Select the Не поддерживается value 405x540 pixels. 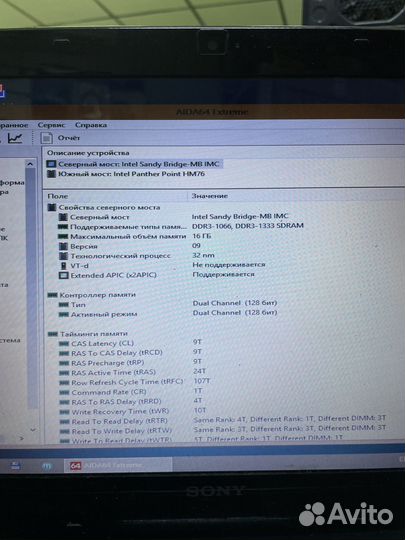click(229, 264)
